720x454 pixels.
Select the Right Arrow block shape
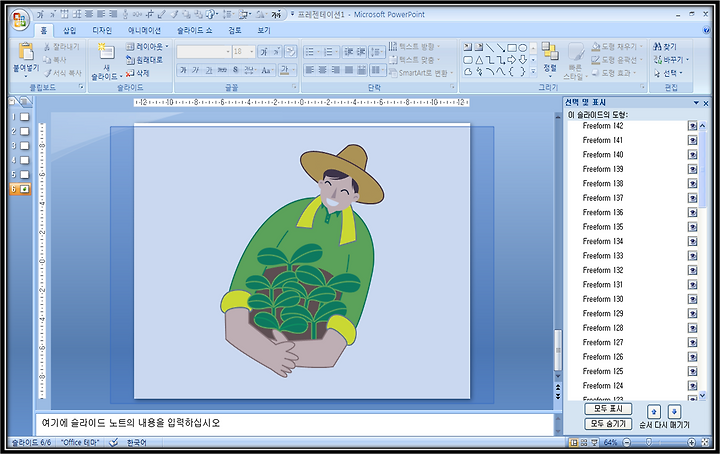512,60
